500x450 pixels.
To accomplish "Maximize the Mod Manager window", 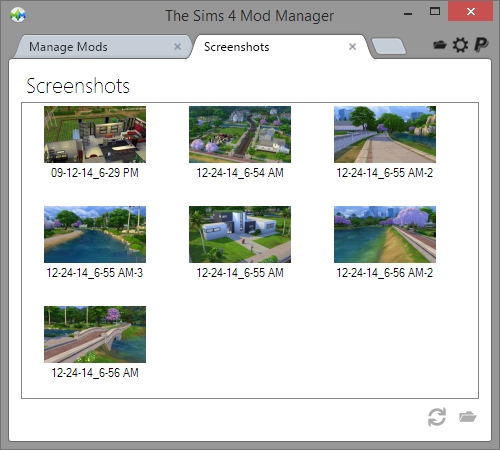I will 435,12.
